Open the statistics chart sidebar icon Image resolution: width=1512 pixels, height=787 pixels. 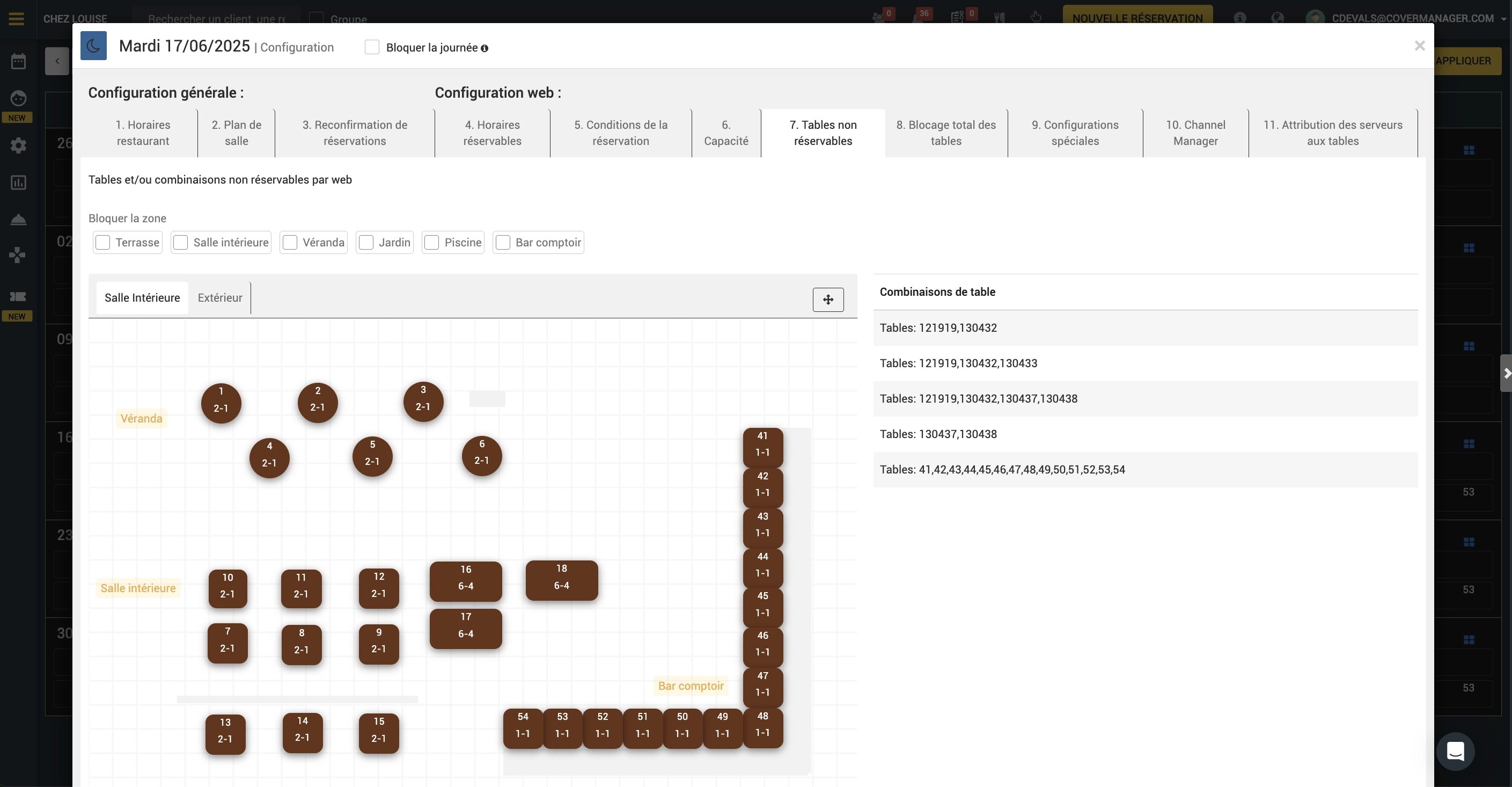(18, 183)
